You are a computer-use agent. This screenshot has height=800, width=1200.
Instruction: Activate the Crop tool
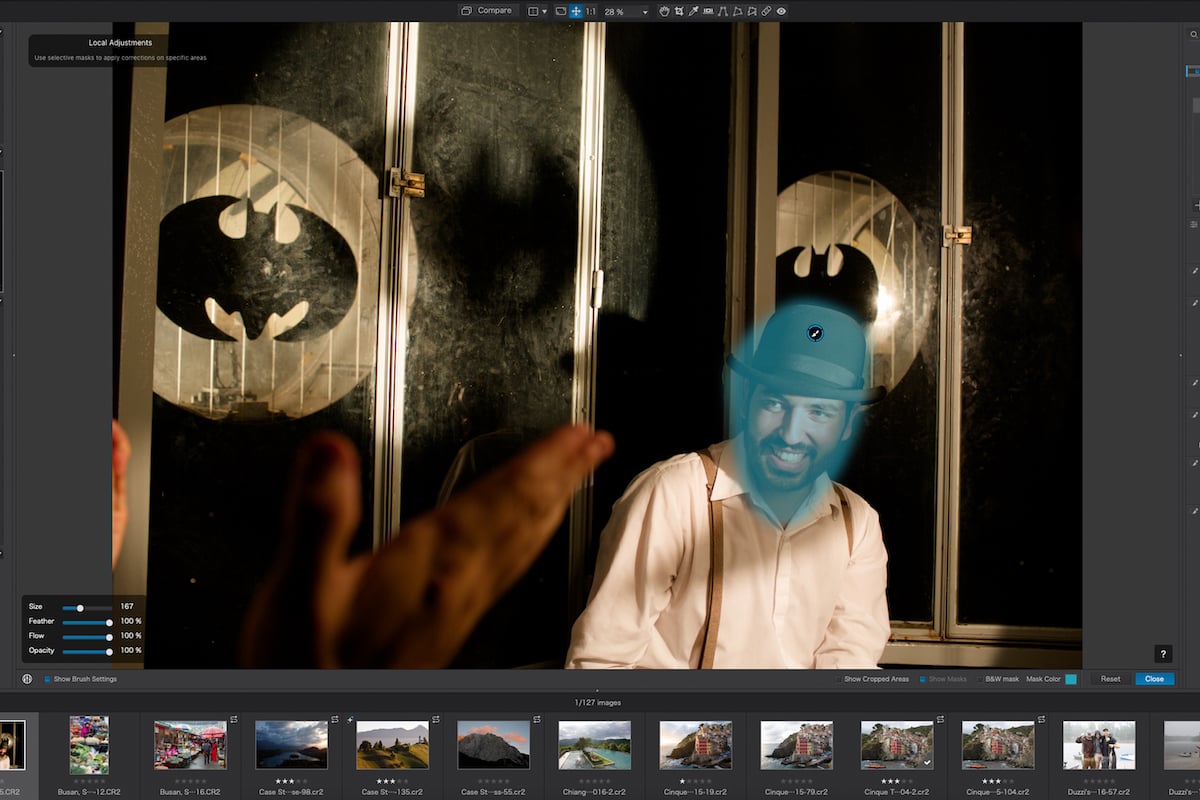pyautogui.click(x=681, y=11)
